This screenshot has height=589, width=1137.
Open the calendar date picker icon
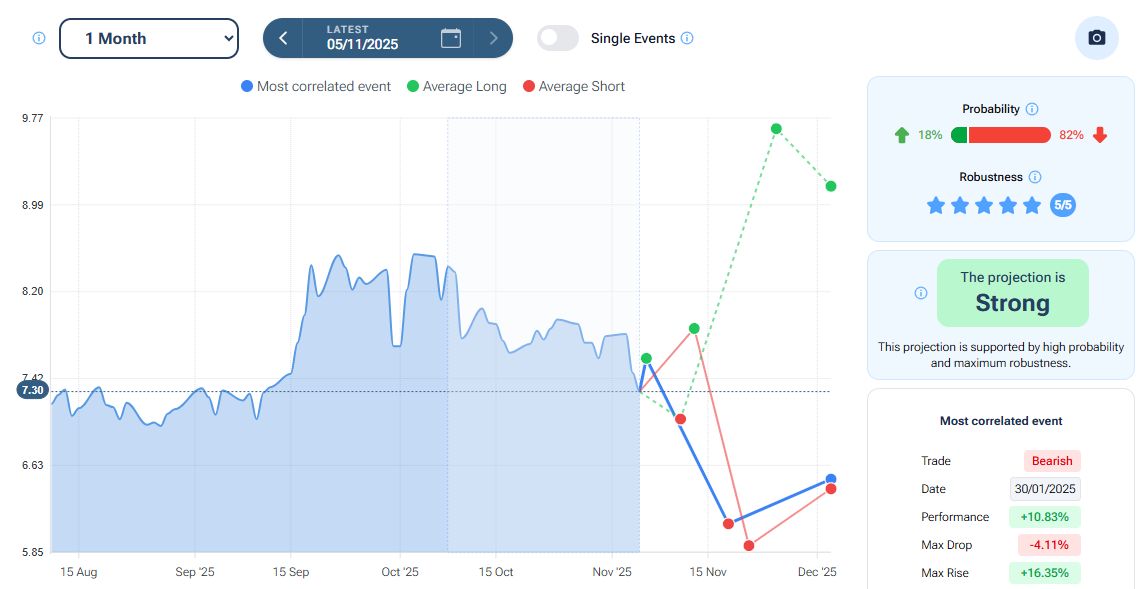[451, 38]
